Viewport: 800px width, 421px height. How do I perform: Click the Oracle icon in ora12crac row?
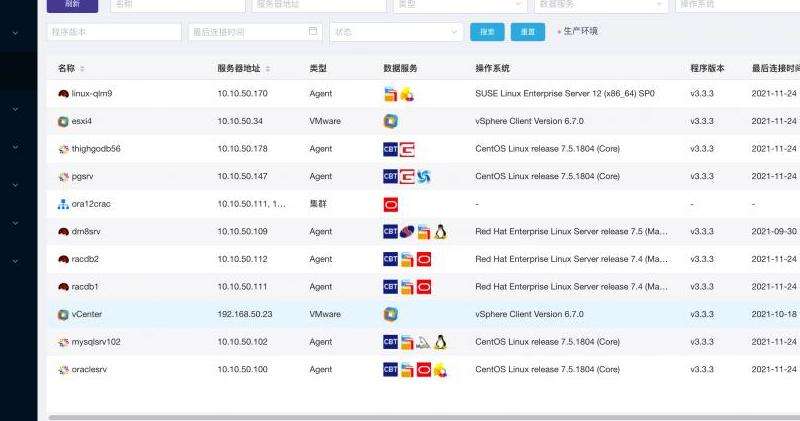tap(390, 205)
